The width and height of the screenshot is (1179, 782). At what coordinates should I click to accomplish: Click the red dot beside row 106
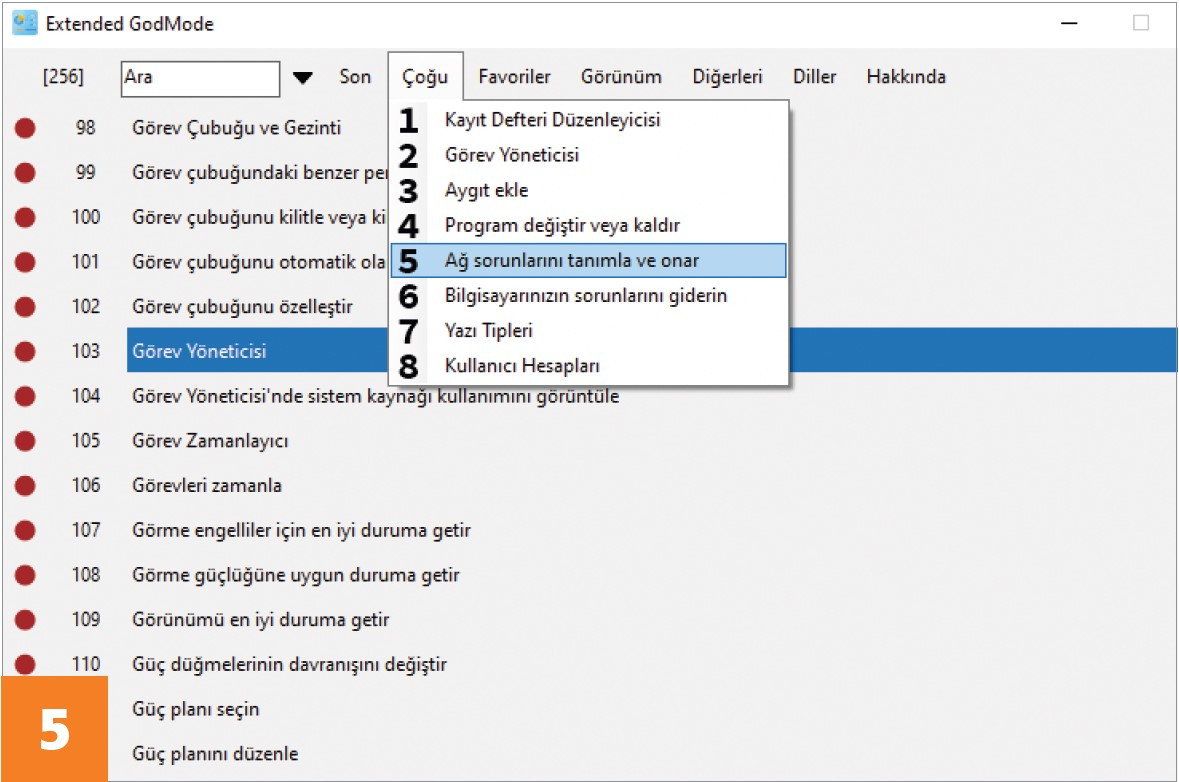point(26,486)
